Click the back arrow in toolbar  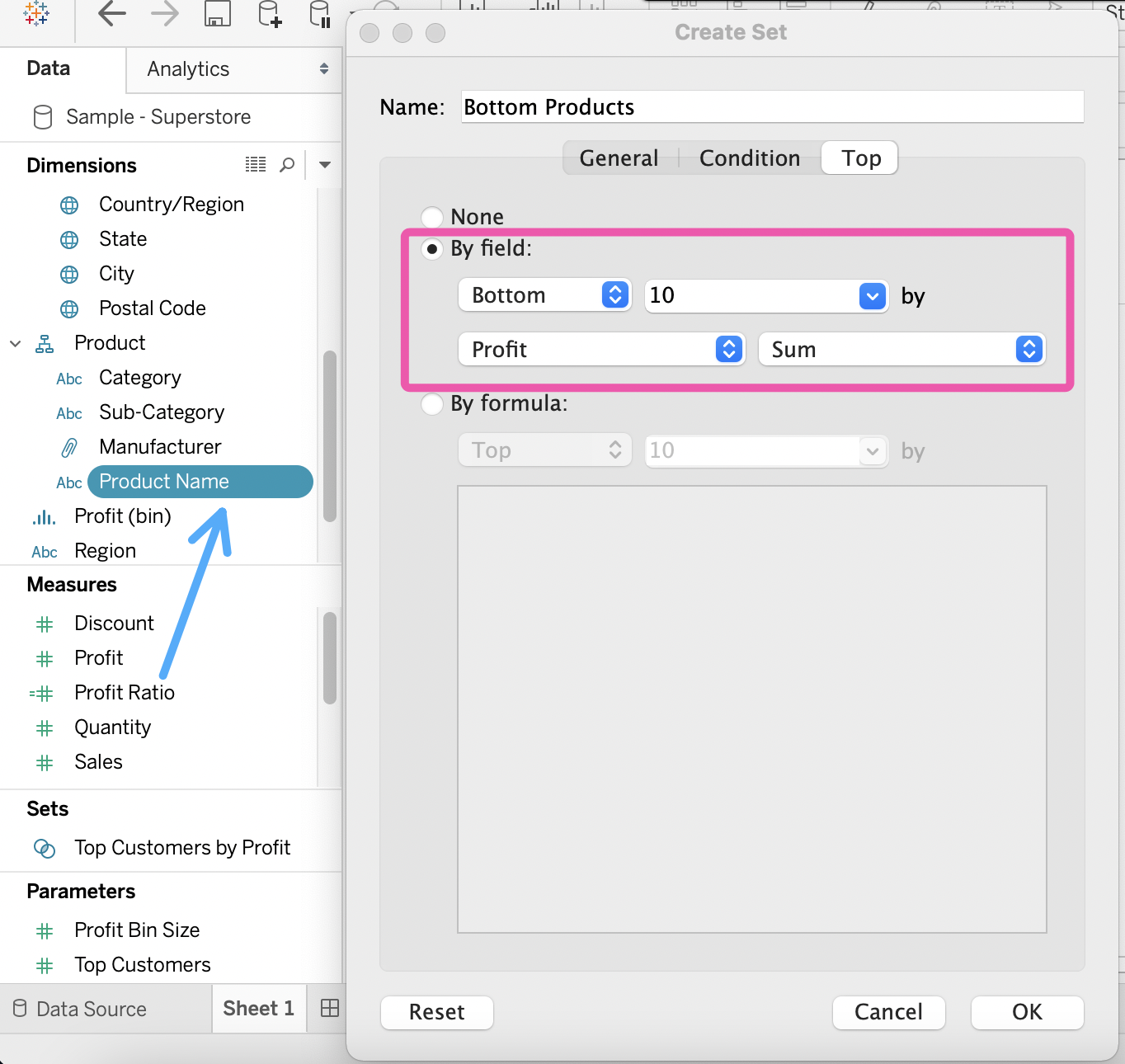coord(112,14)
